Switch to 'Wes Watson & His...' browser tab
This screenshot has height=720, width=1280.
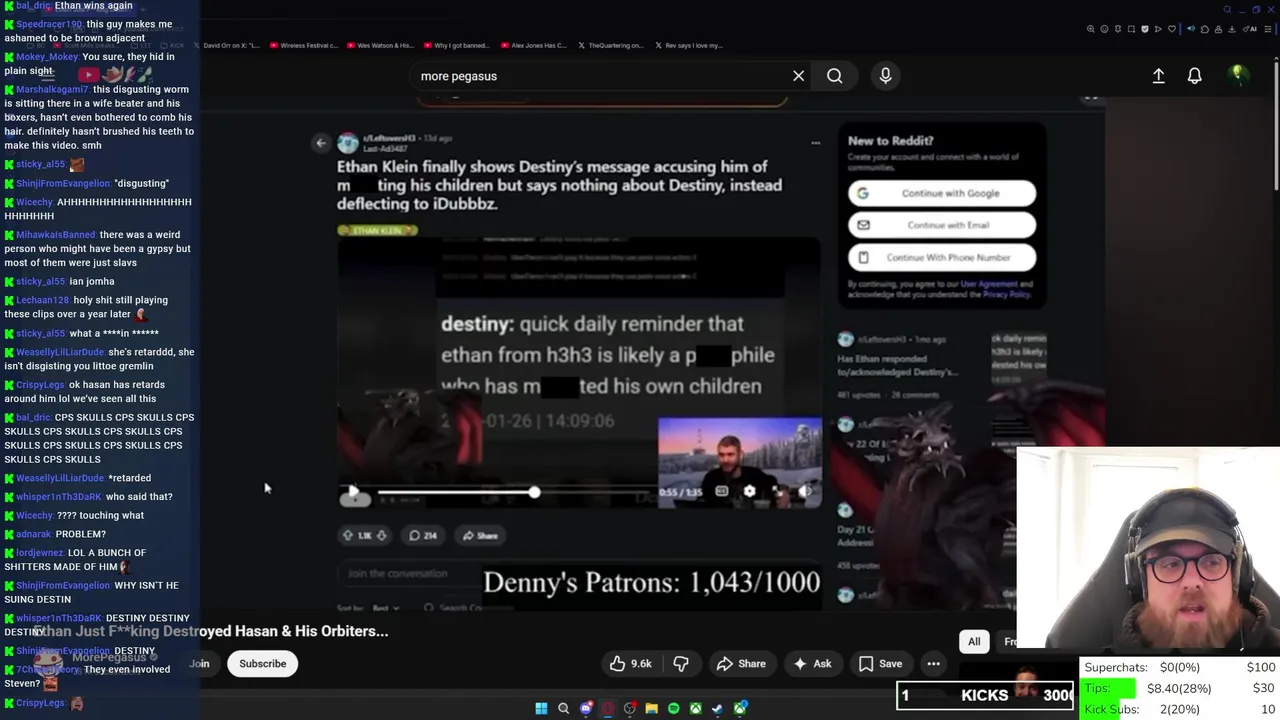[379, 45]
